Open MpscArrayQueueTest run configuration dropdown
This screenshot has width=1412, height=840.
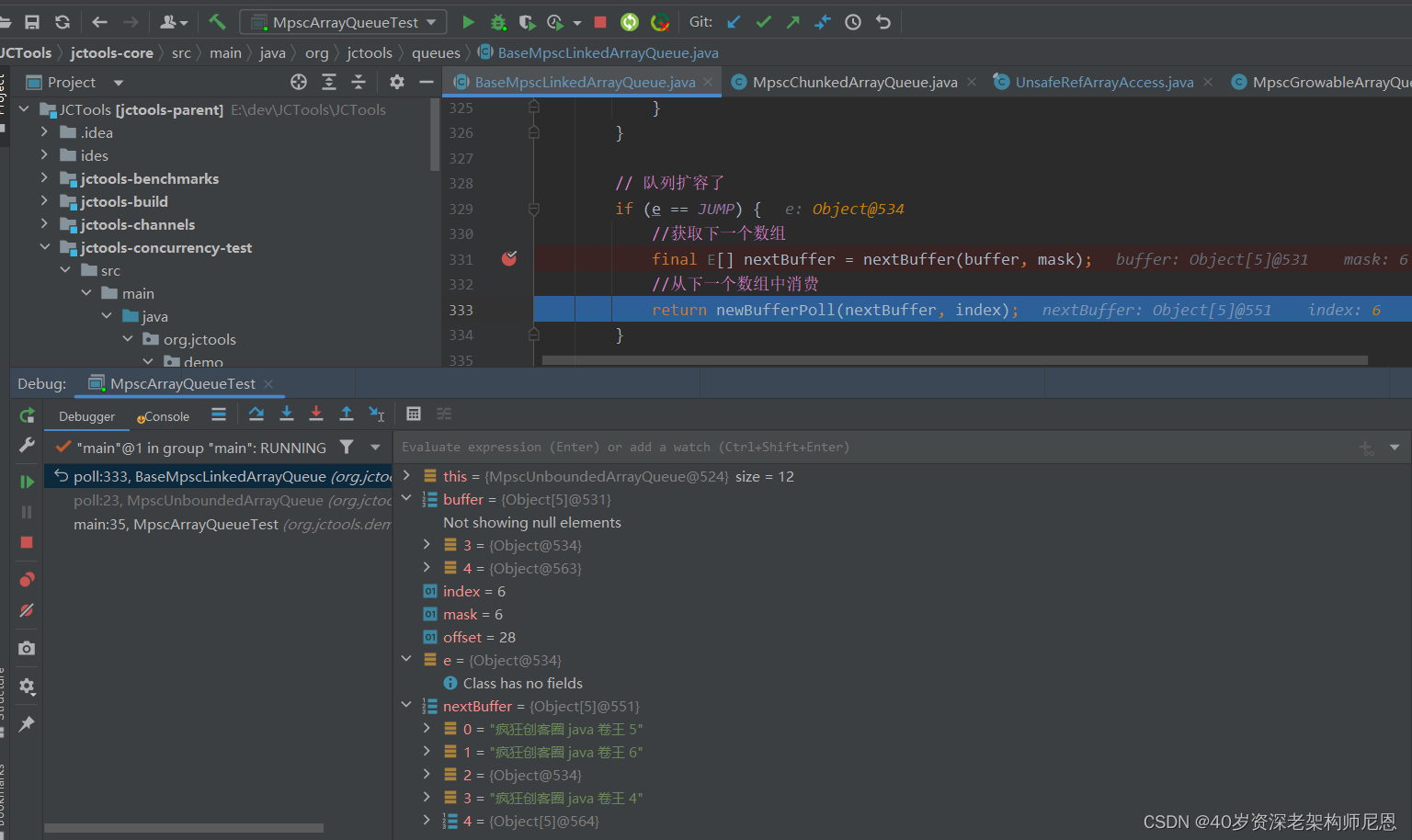tap(344, 22)
